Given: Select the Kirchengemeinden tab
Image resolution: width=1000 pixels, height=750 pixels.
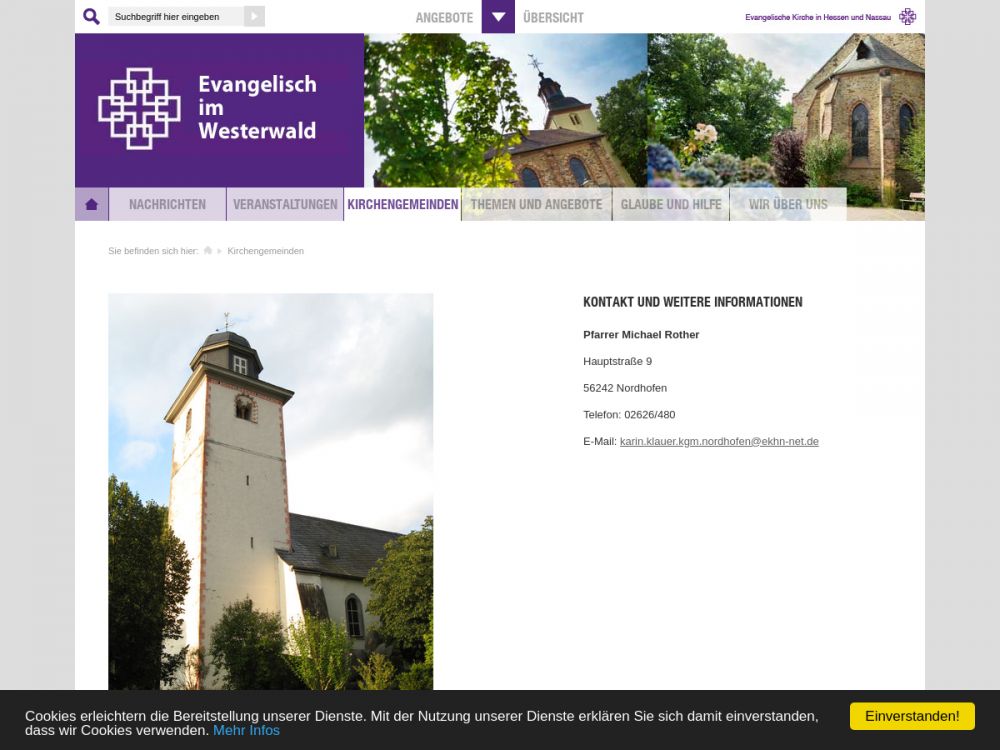Looking at the screenshot, I should click(x=402, y=204).
